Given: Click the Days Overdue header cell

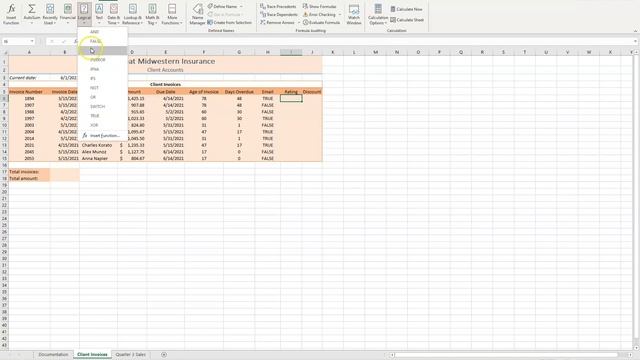Looking at the screenshot, I should (x=239, y=92).
